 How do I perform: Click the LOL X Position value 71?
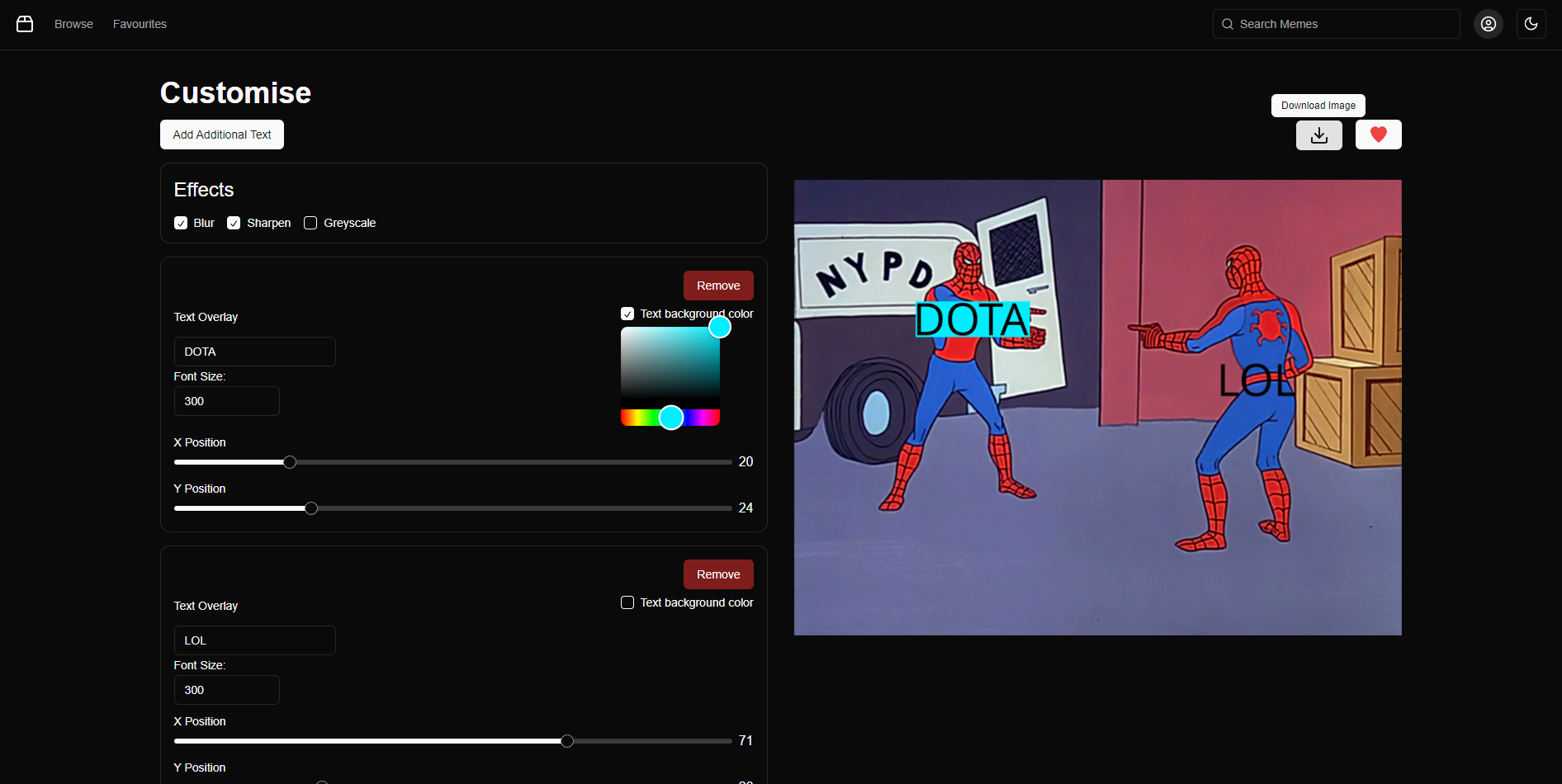745,741
